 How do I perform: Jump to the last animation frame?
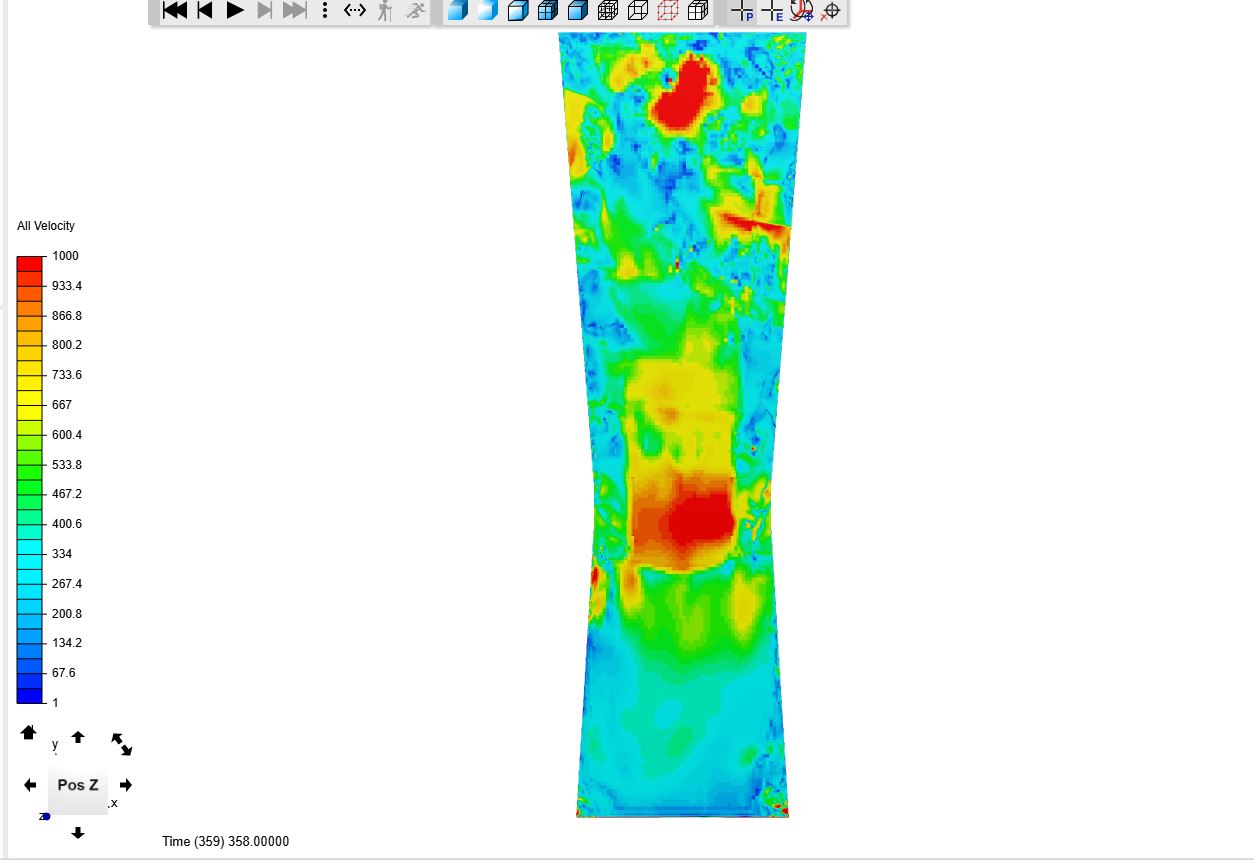295,11
